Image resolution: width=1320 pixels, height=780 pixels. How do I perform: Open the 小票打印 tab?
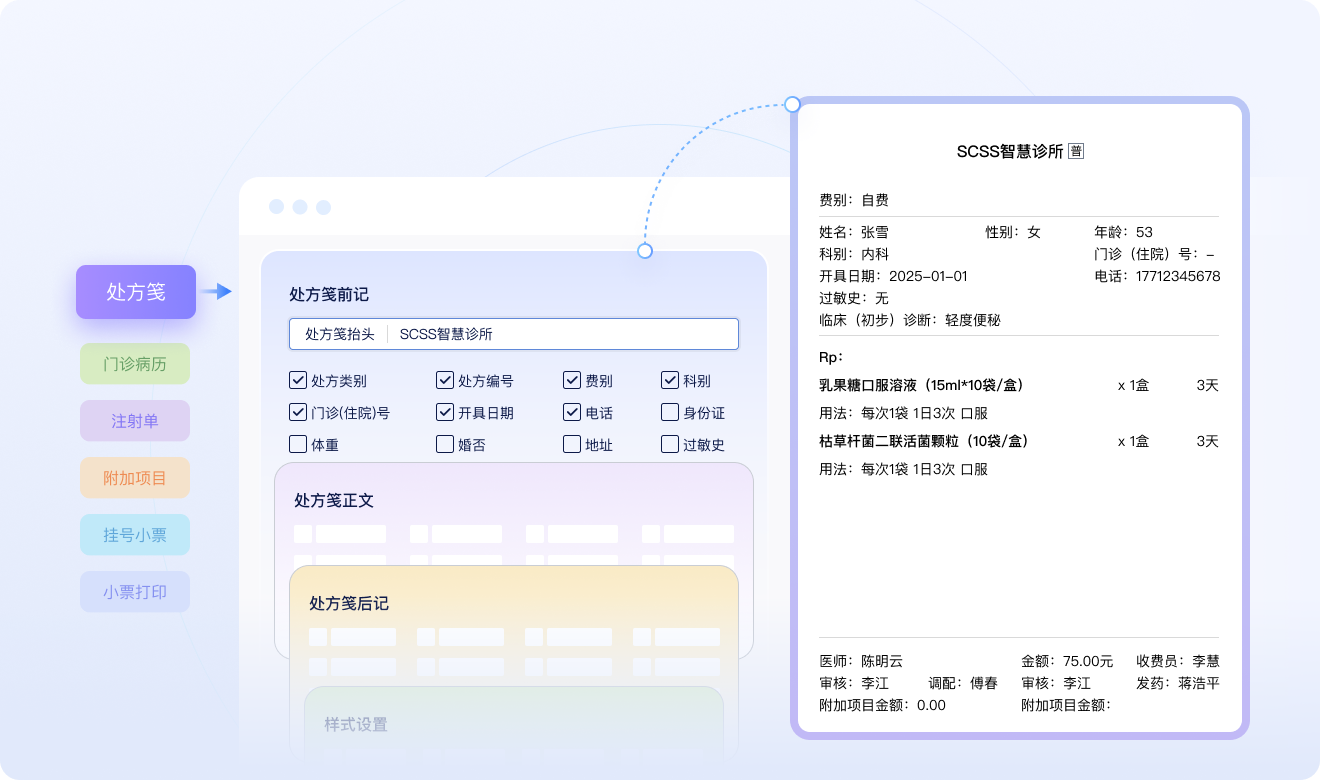[x=135, y=592]
